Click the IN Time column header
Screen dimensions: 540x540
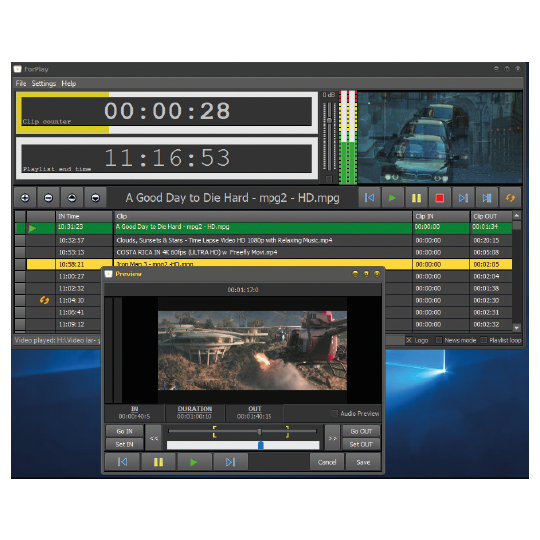coord(84,216)
